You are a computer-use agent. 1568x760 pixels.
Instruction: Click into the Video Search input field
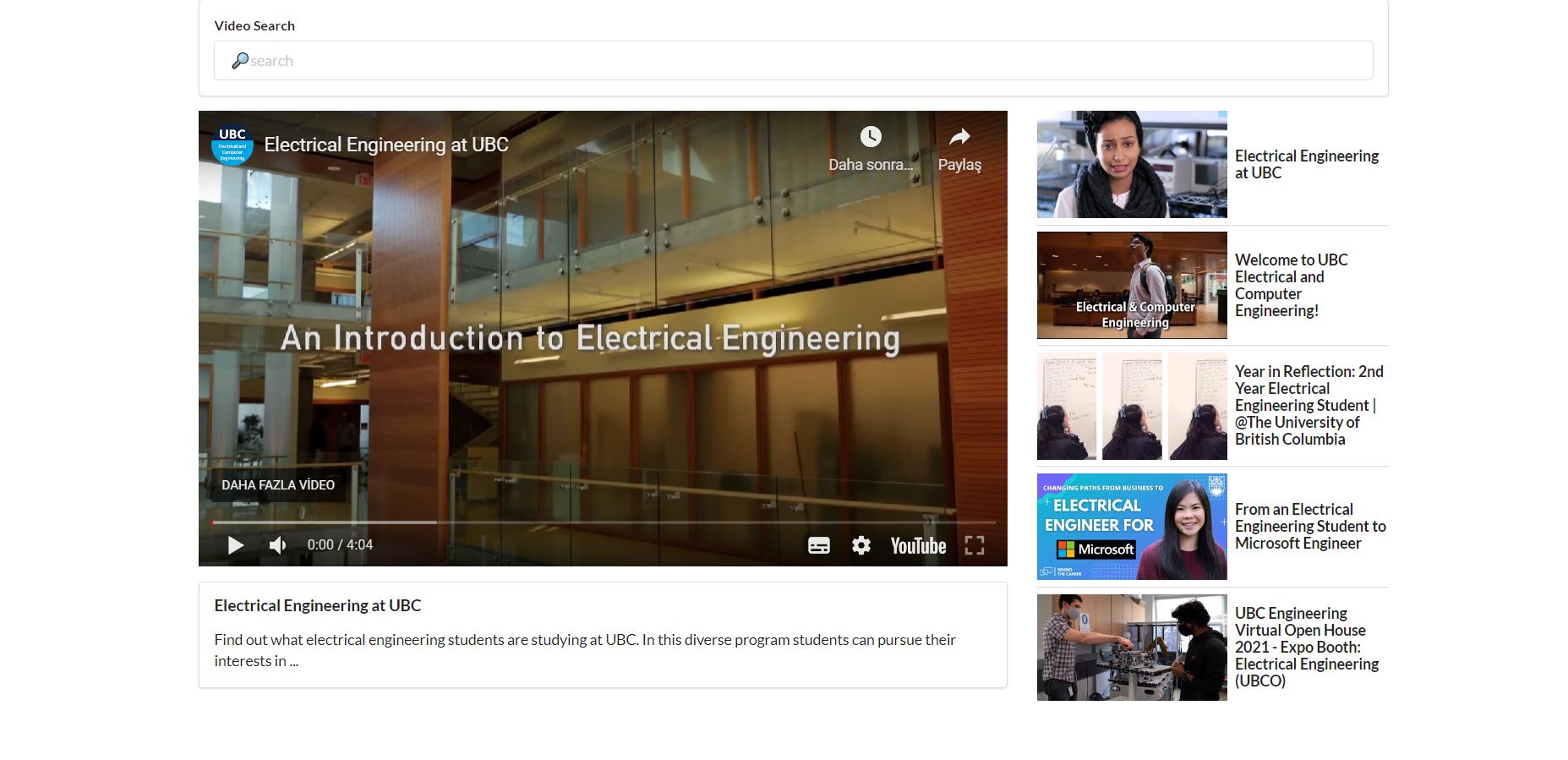click(793, 61)
